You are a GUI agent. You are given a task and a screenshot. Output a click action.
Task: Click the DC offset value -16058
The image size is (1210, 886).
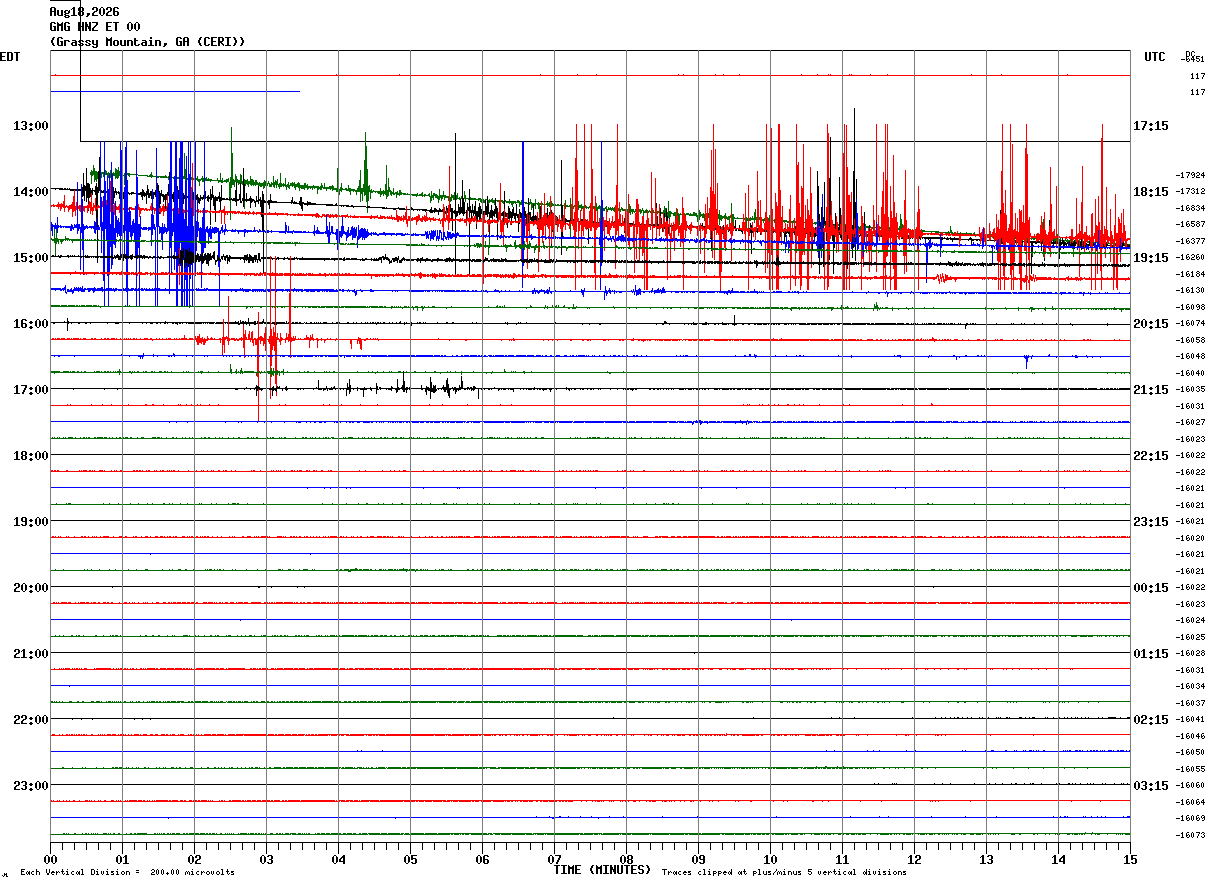click(x=1190, y=340)
